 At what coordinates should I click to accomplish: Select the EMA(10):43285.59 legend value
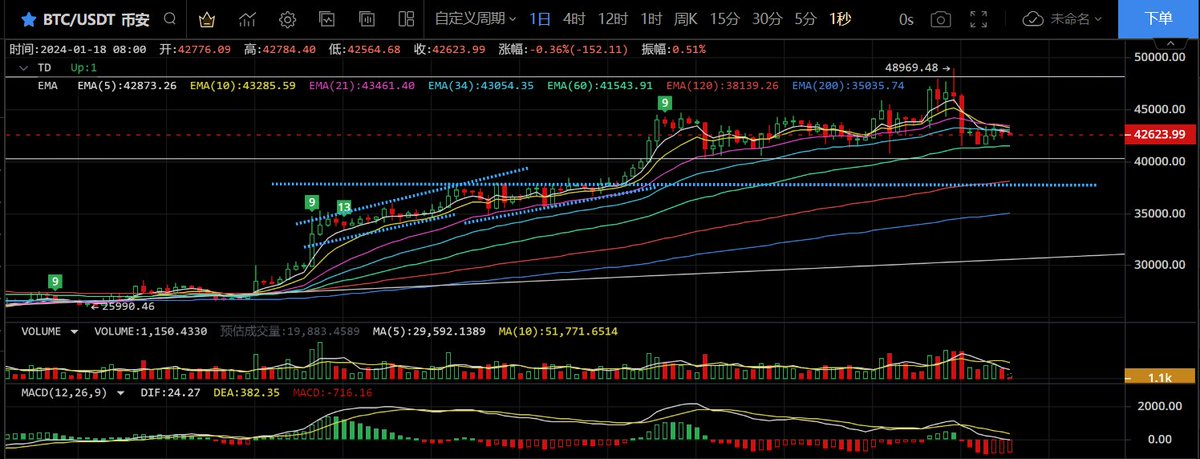244,86
